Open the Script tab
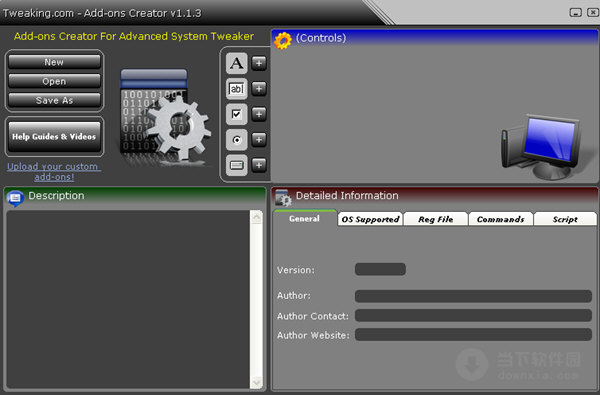The image size is (600, 395). (565, 219)
